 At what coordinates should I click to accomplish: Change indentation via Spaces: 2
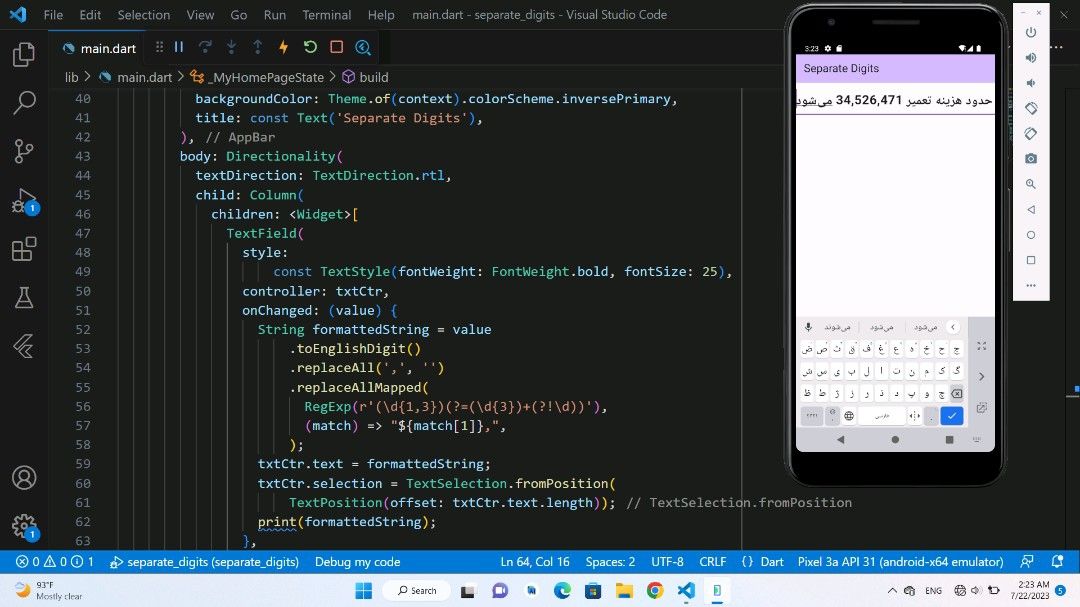click(x=610, y=562)
